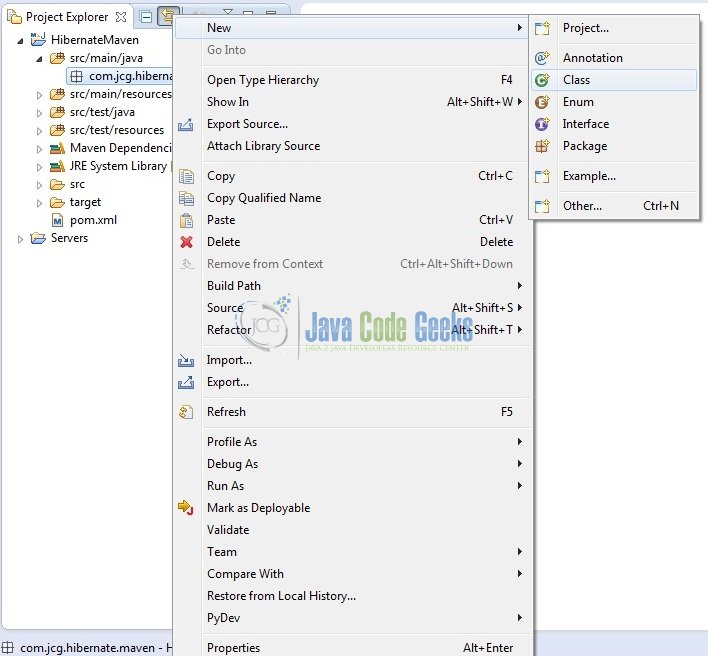Expand the src/main/resources folder
The height and width of the screenshot is (656, 708).
(x=39, y=95)
